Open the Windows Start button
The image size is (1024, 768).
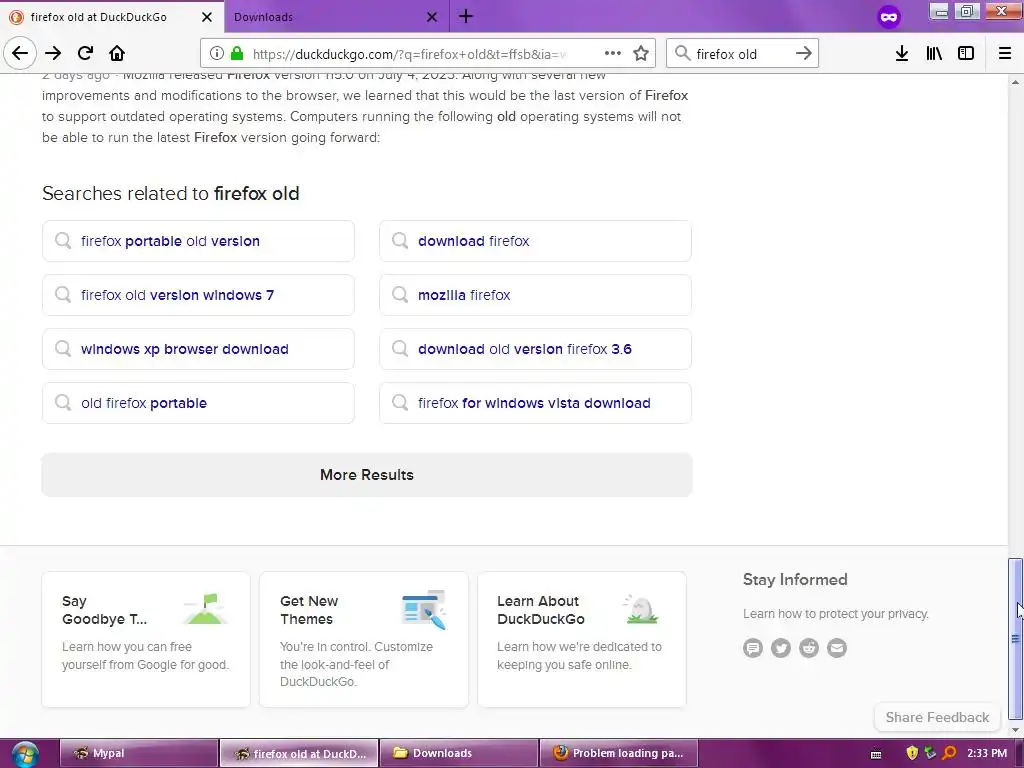point(25,754)
